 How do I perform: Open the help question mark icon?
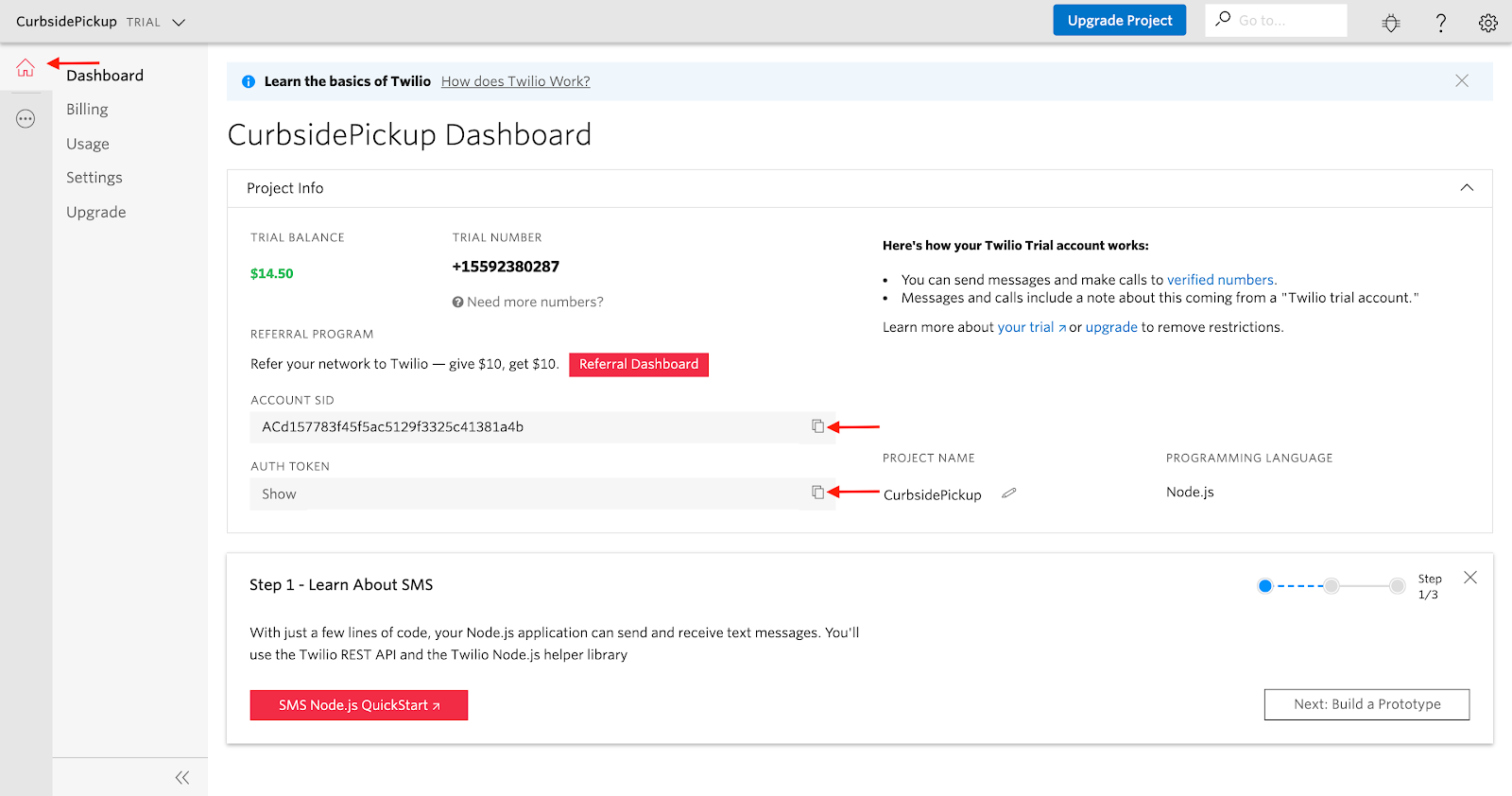point(1441,23)
